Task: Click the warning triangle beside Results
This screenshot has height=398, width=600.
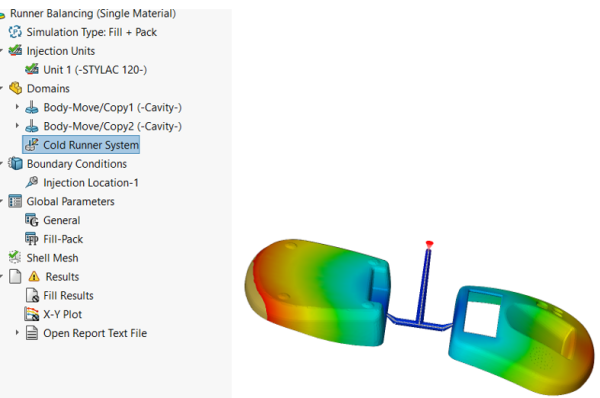Action: (x=34, y=276)
